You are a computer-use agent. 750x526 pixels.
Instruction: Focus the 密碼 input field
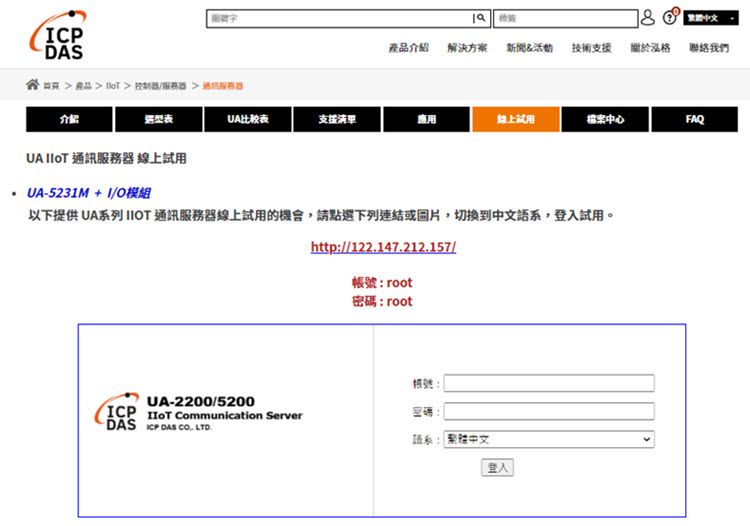pyautogui.click(x=549, y=411)
